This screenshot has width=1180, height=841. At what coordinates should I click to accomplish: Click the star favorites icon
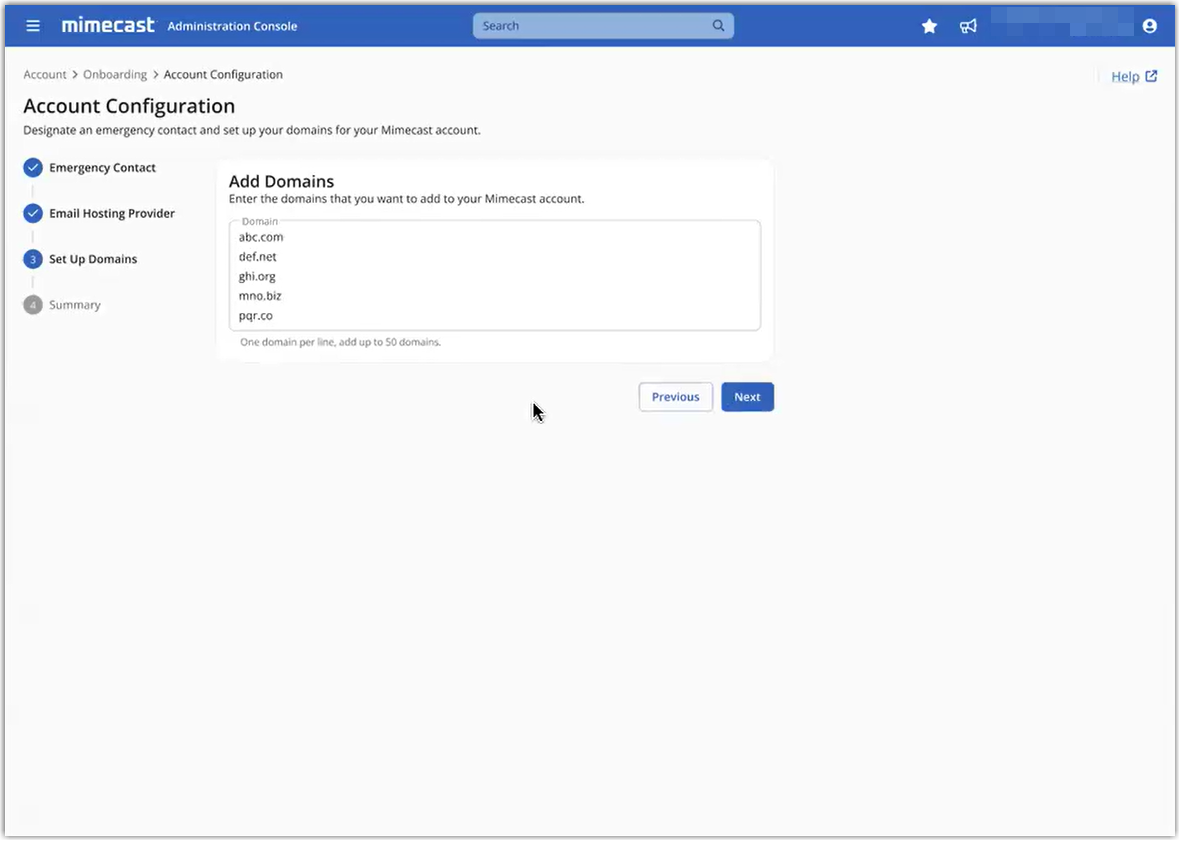[929, 26]
